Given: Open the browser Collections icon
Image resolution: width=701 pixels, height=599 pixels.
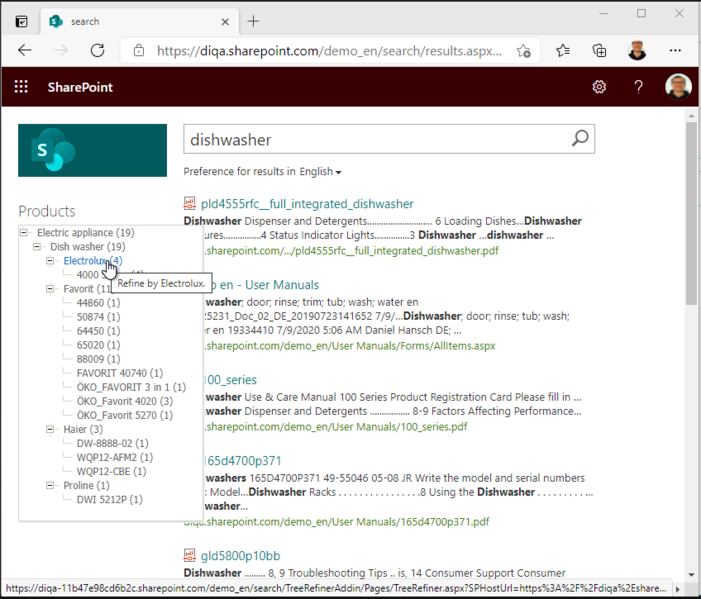Looking at the screenshot, I should click(x=599, y=50).
